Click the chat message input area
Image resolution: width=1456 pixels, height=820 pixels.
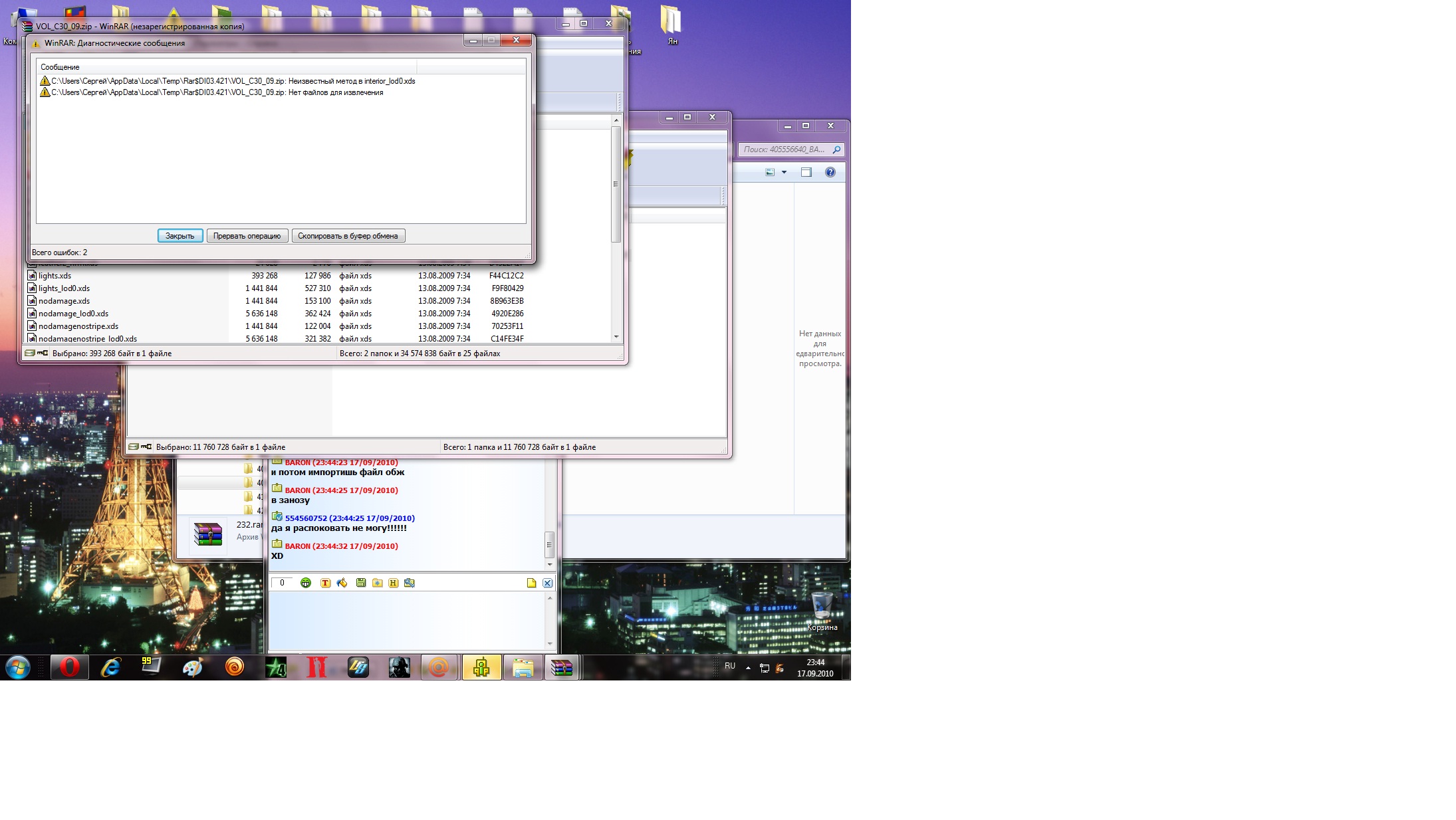pyautogui.click(x=407, y=621)
